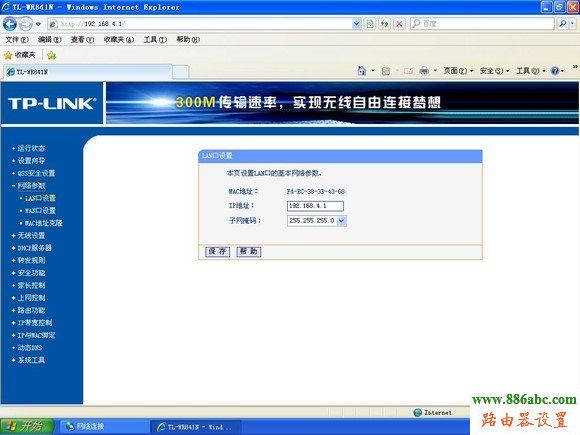Open the 子网掩码 255.255.255.0 dropdown
This screenshot has width=580, height=435.
tap(317, 221)
